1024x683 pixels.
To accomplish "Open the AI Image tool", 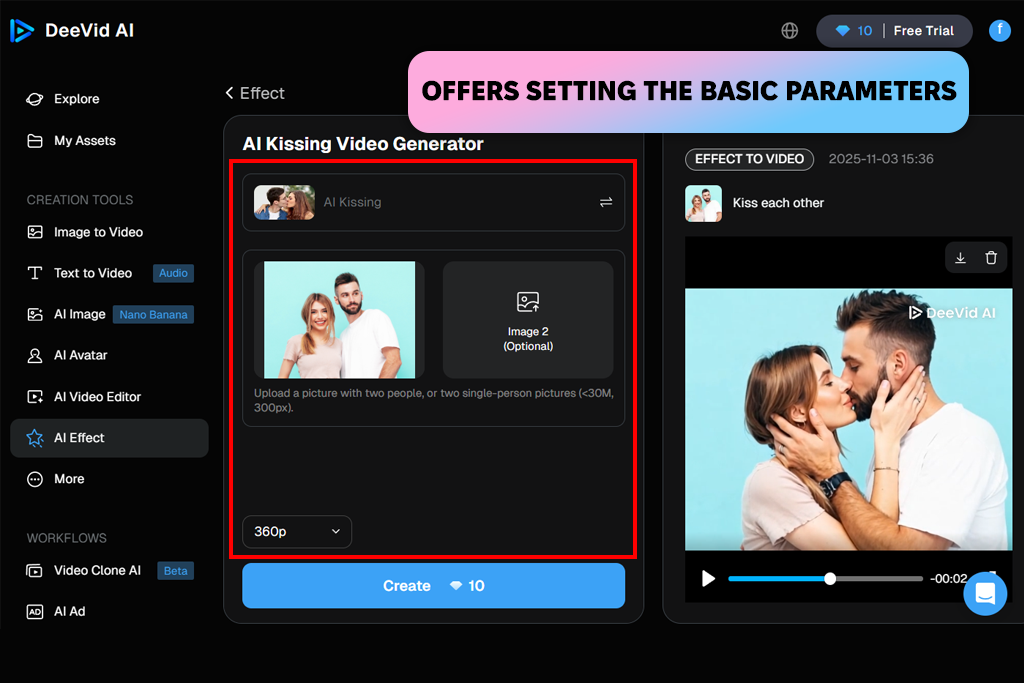I will [x=79, y=315].
